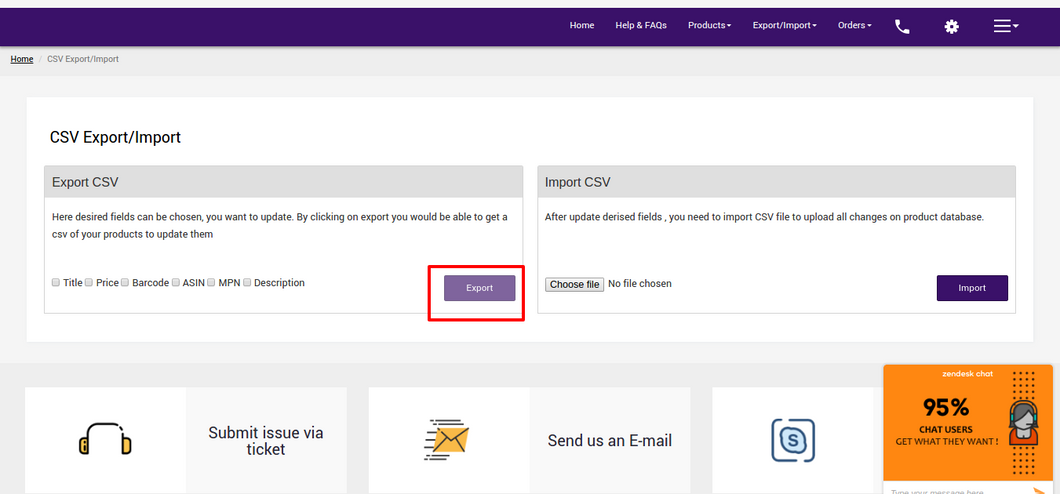Select the ASIN checkbox

176,283
